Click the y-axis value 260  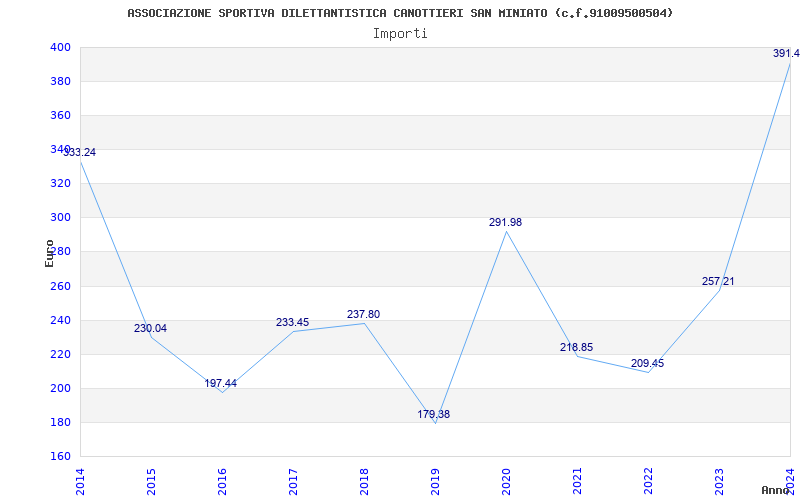(60, 286)
